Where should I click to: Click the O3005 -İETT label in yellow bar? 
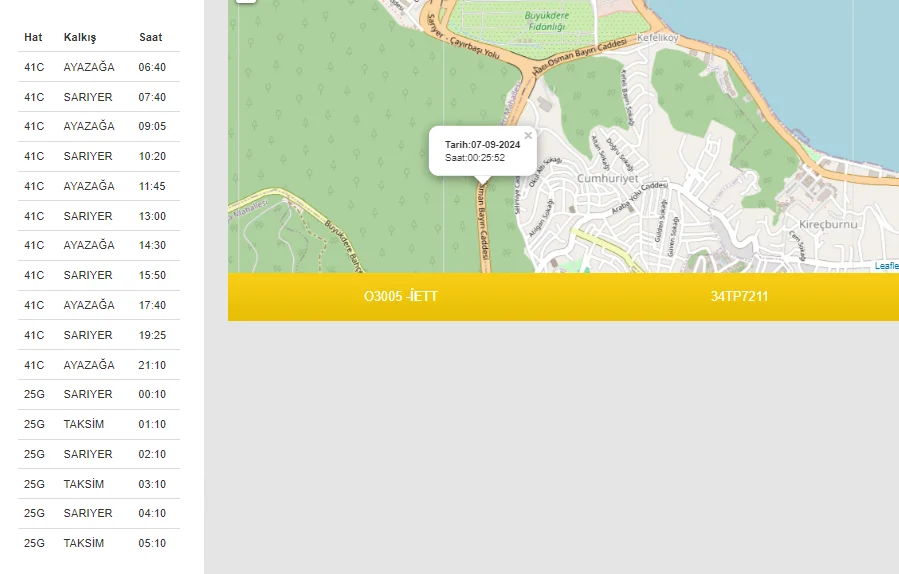400,297
